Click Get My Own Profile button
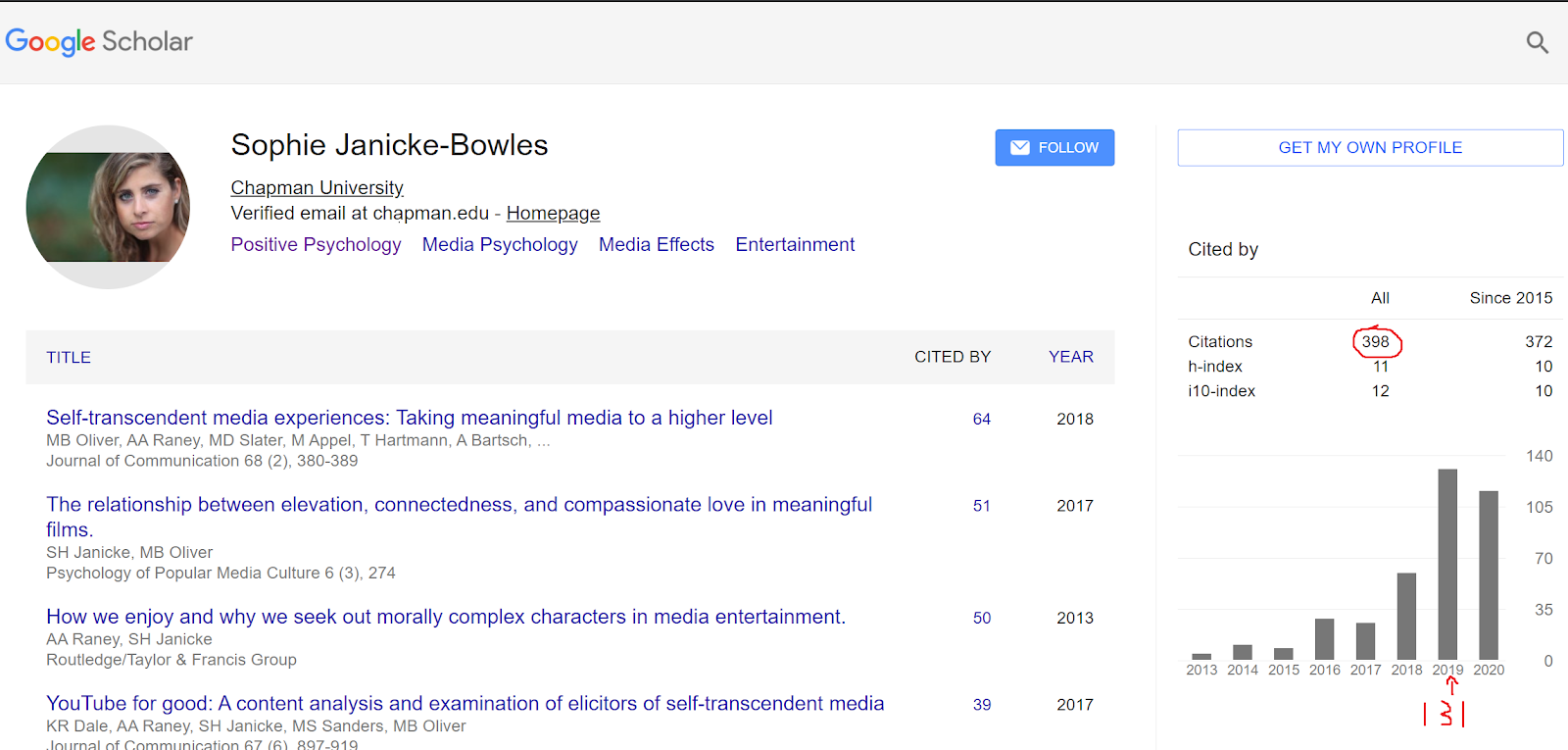The image size is (1568, 750). click(1369, 148)
